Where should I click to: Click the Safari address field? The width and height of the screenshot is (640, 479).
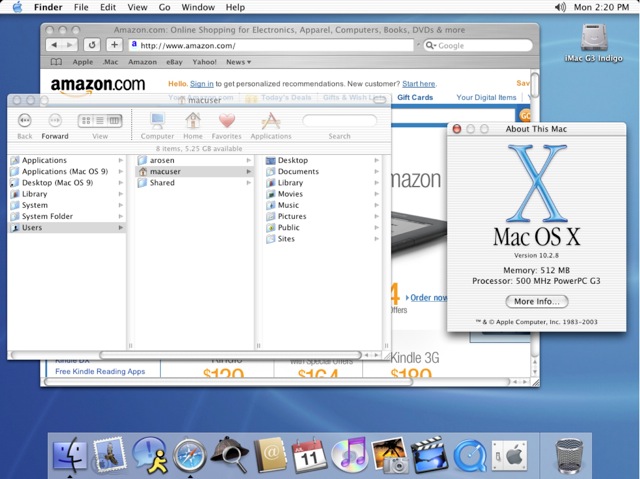271,45
